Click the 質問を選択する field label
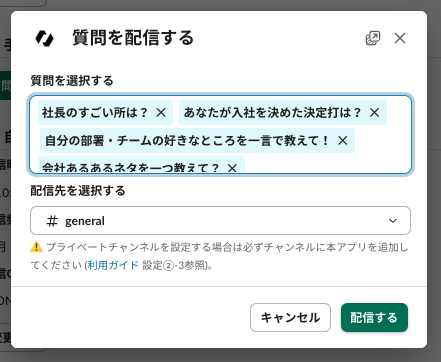The image size is (441, 362). click(x=72, y=81)
